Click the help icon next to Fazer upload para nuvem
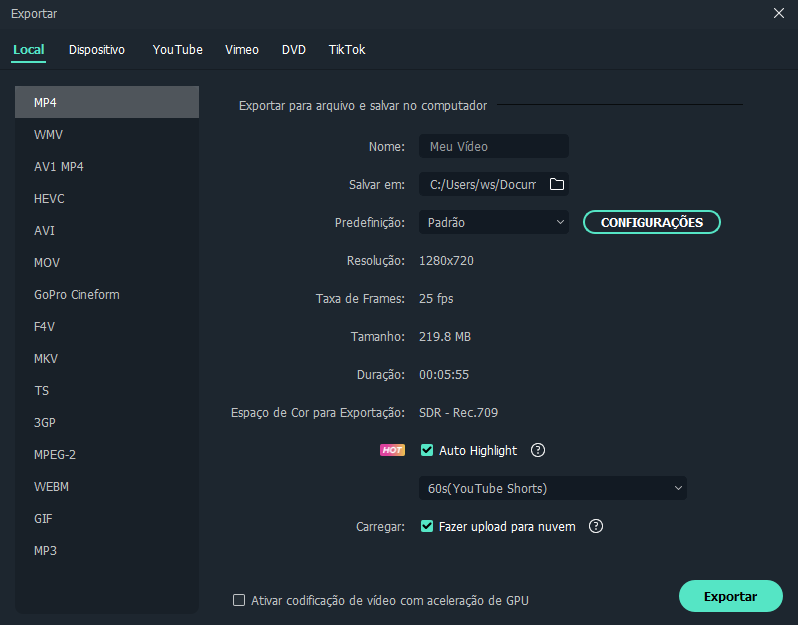 click(595, 526)
